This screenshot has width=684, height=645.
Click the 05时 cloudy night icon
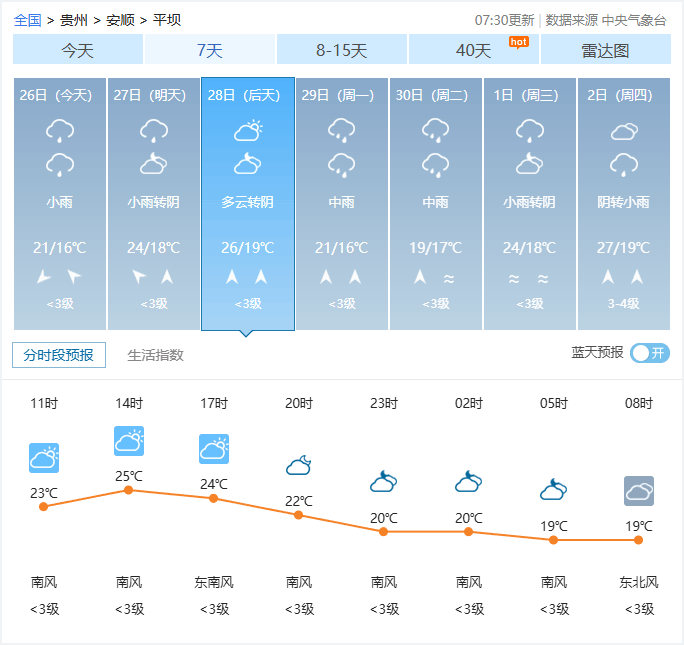(554, 490)
